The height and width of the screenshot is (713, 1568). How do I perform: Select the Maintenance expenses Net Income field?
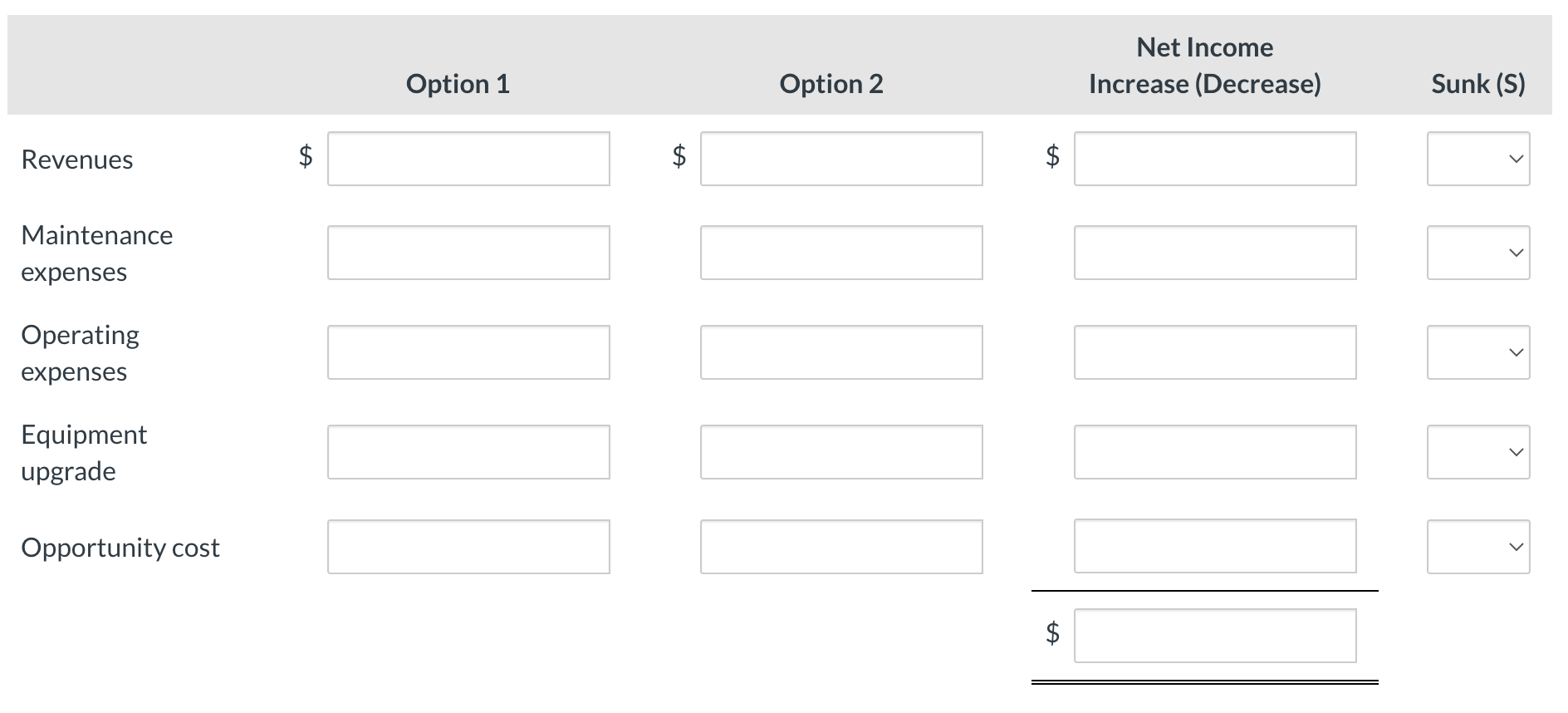(x=1214, y=253)
